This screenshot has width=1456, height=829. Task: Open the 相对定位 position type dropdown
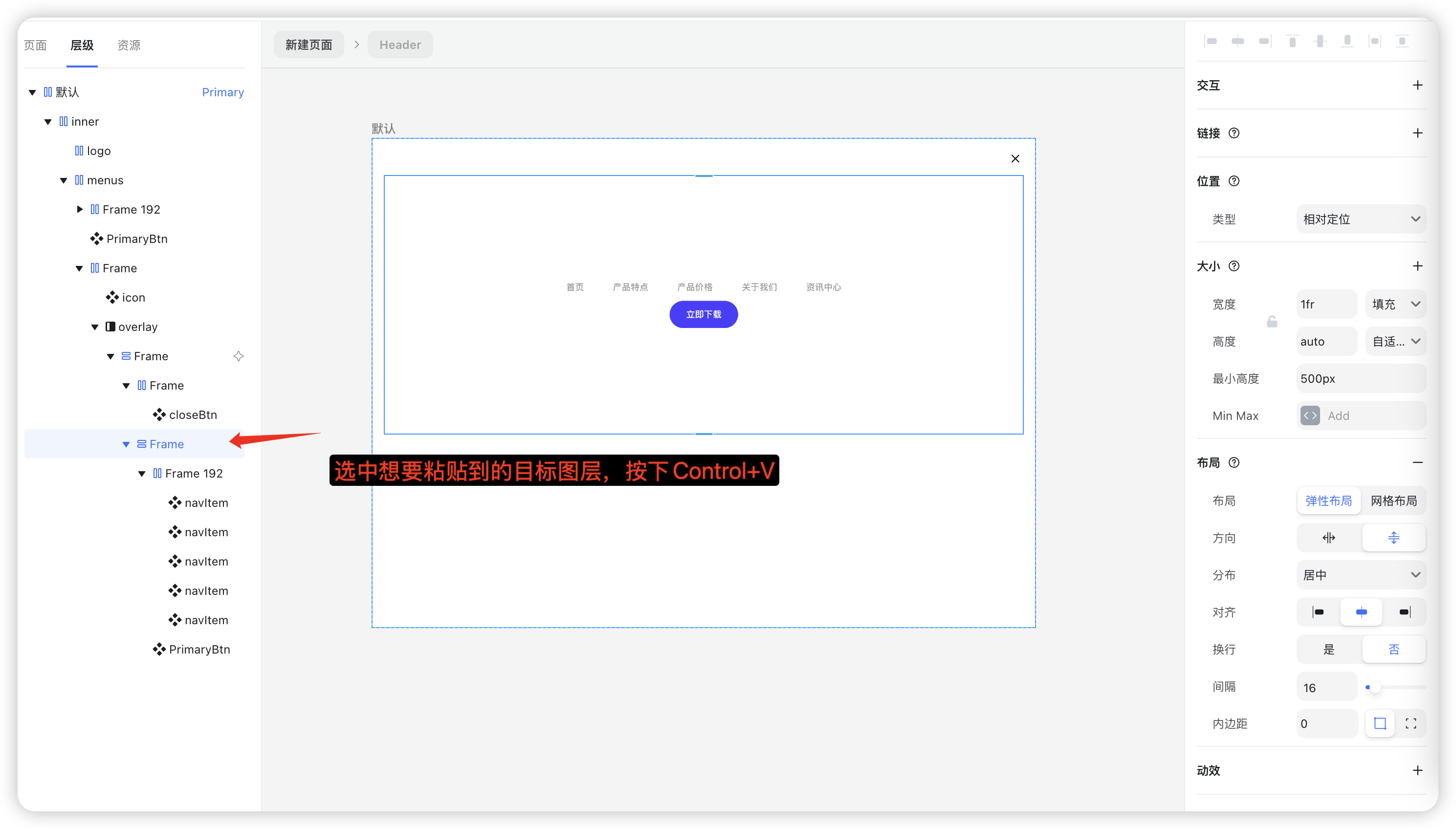pyautogui.click(x=1360, y=219)
